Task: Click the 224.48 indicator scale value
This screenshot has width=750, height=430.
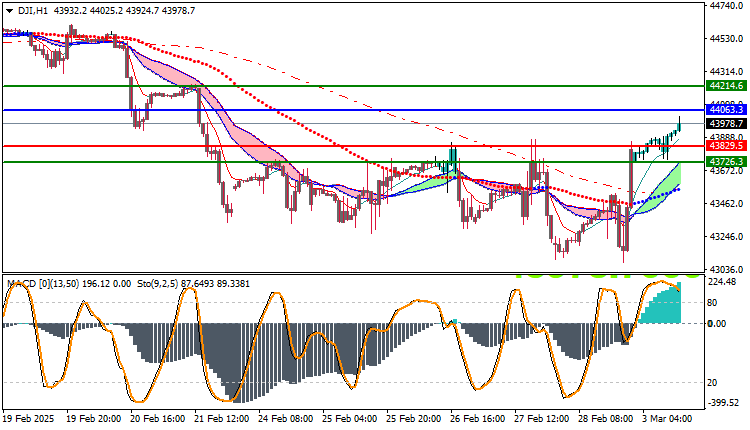Action: tap(722, 282)
